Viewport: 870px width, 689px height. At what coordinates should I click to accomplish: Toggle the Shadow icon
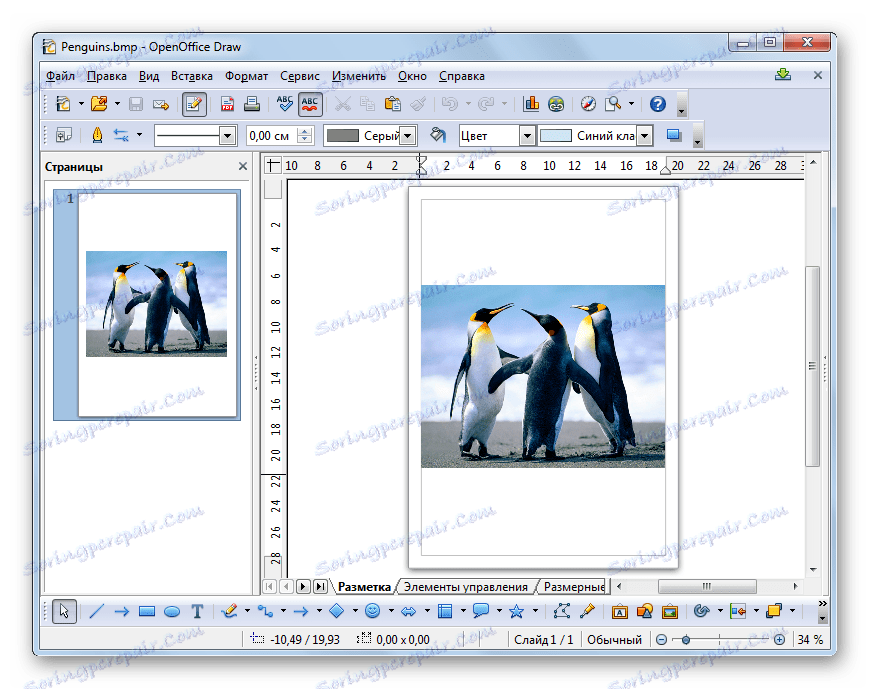(x=674, y=135)
